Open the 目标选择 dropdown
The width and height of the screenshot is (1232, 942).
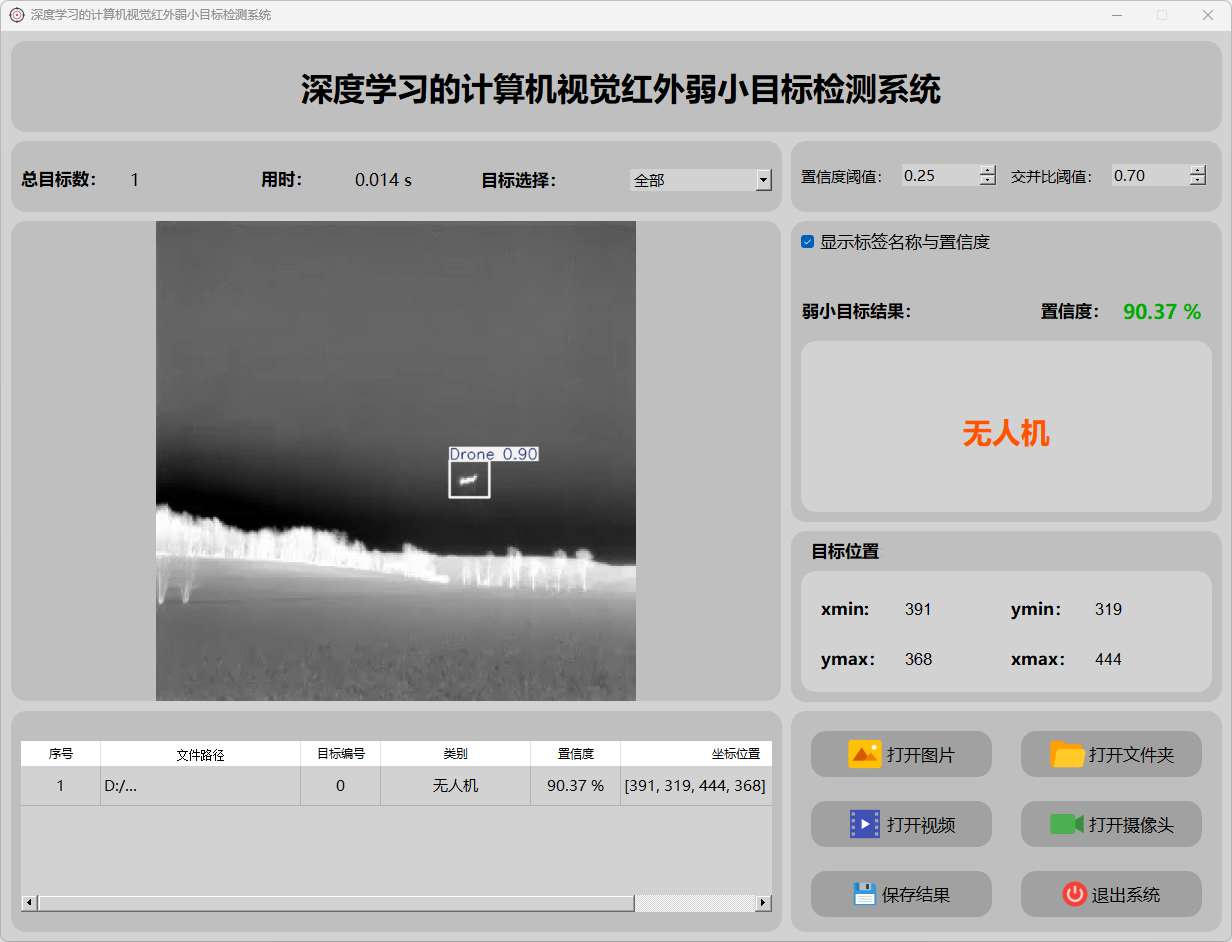[764, 180]
